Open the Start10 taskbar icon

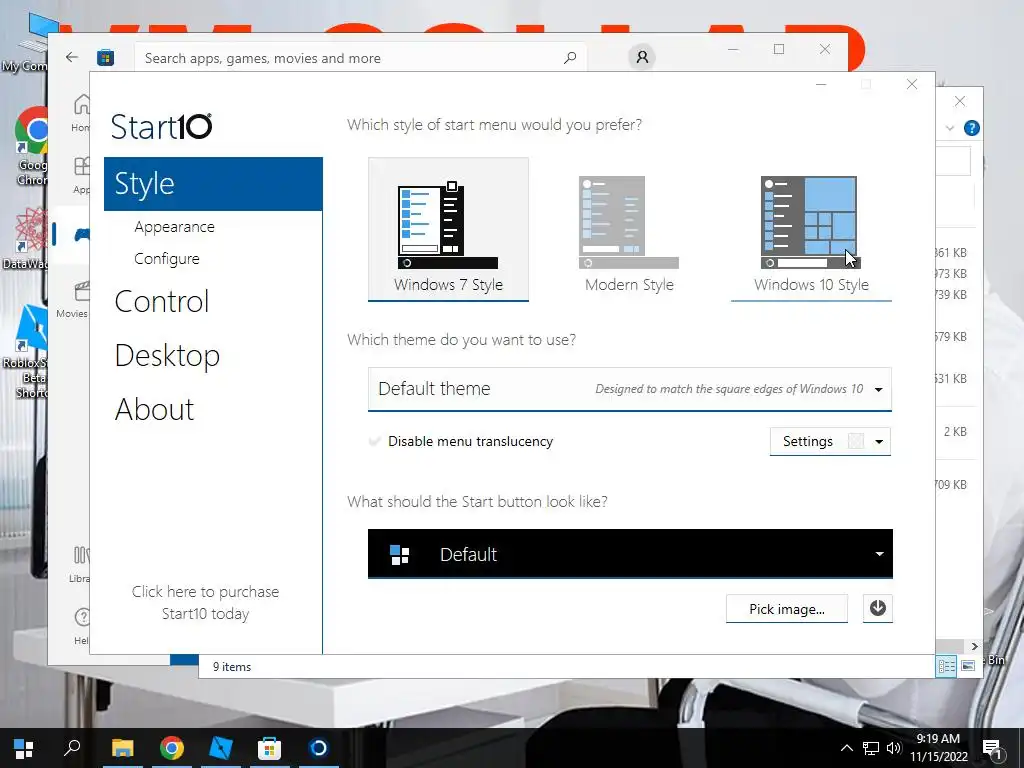(x=318, y=748)
